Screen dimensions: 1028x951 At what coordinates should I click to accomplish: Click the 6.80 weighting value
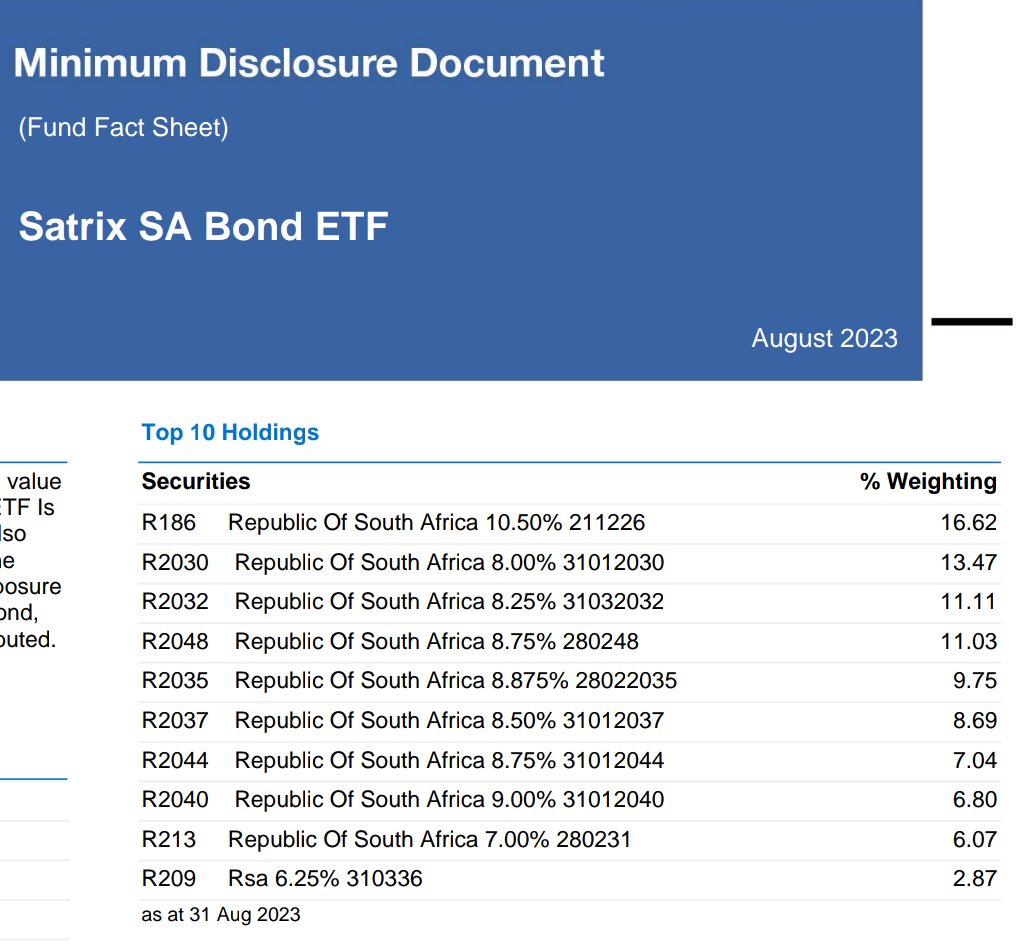[x=975, y=800]
